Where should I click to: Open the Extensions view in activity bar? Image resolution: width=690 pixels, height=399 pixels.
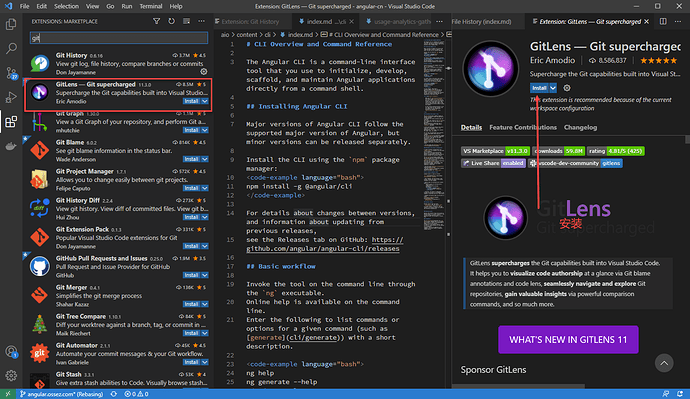(11, 121)
